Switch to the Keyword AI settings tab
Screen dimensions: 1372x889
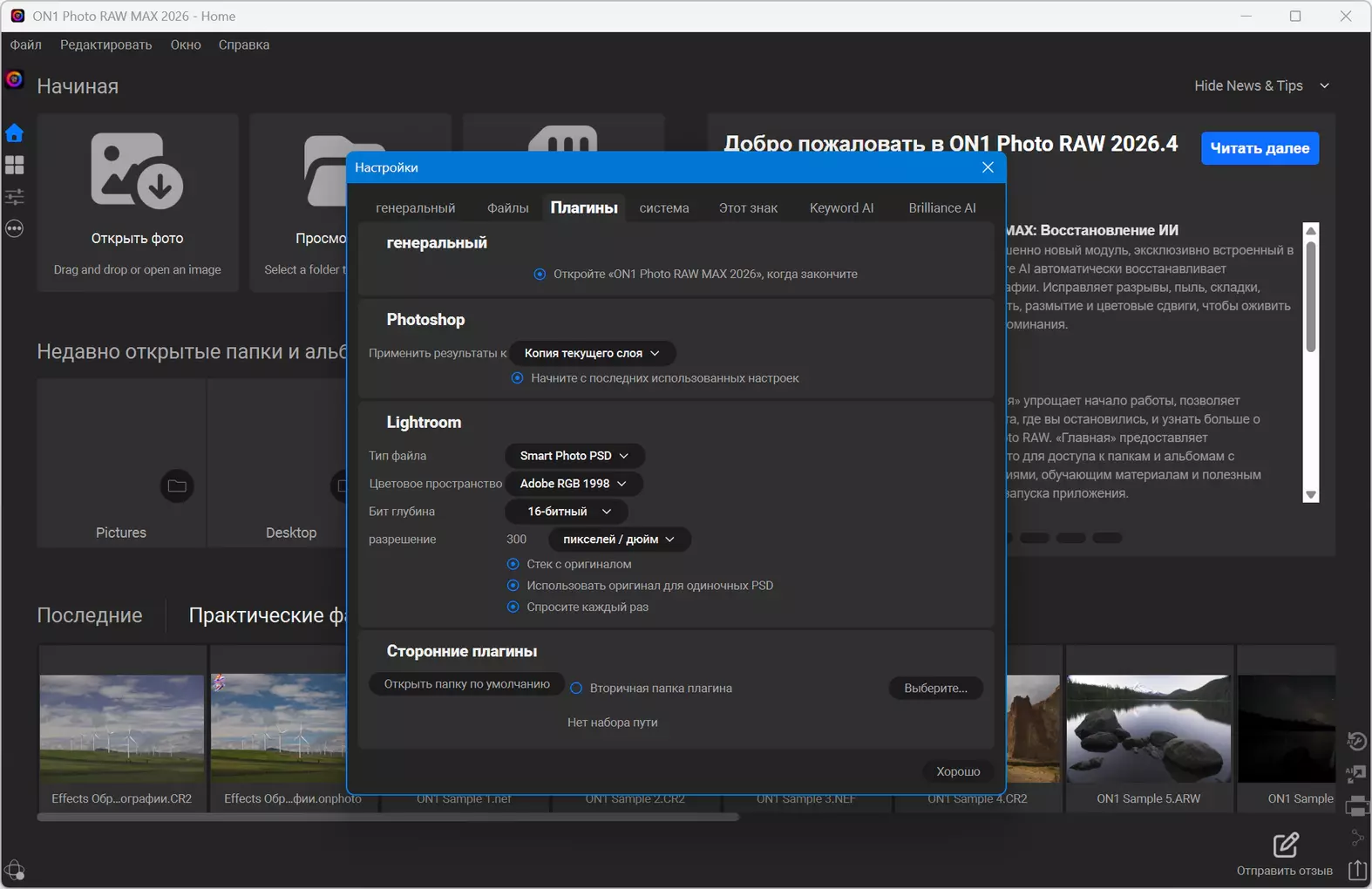click(x=842, y=208)
